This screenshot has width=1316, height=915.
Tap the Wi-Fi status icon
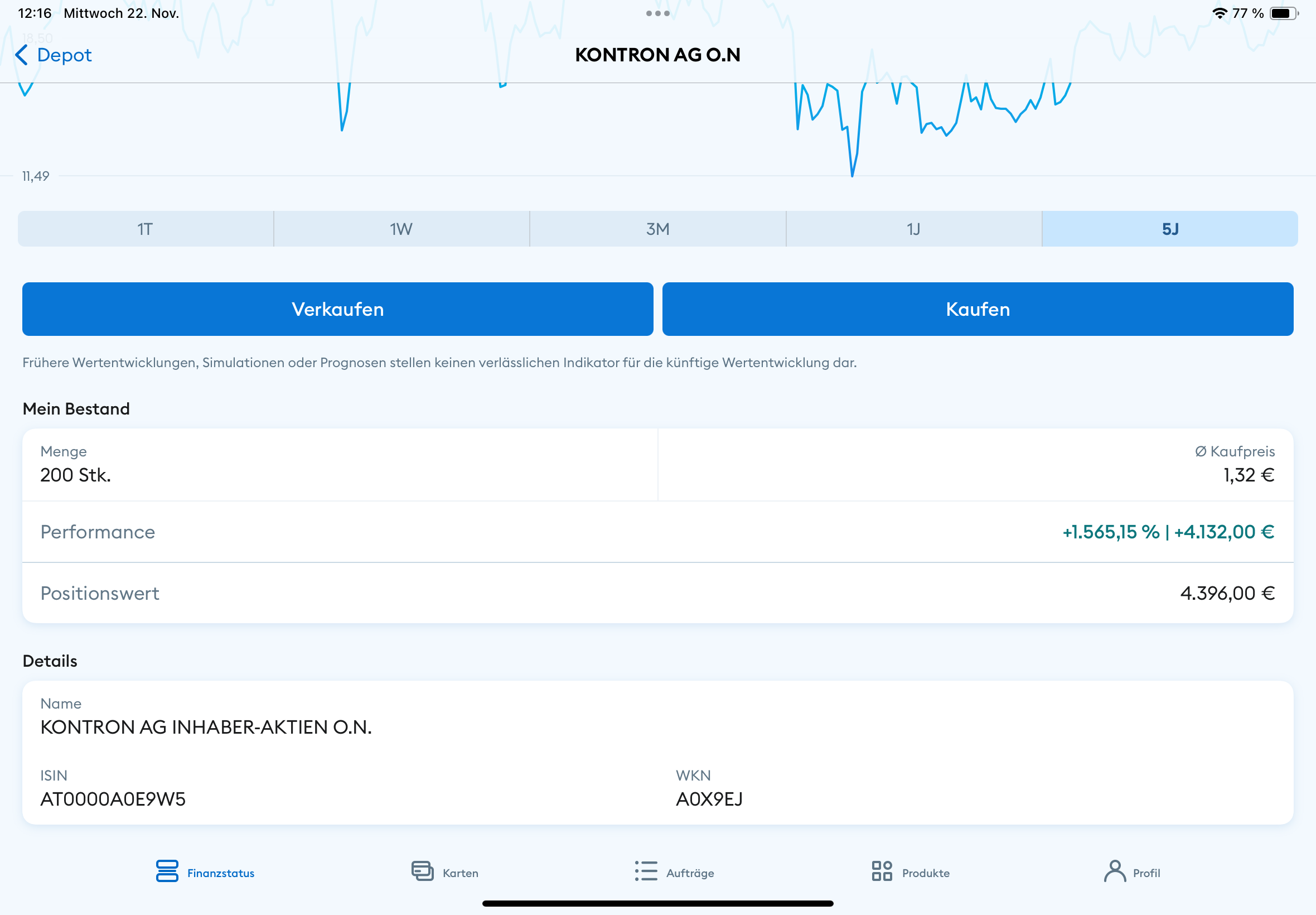click(1219, 13)
